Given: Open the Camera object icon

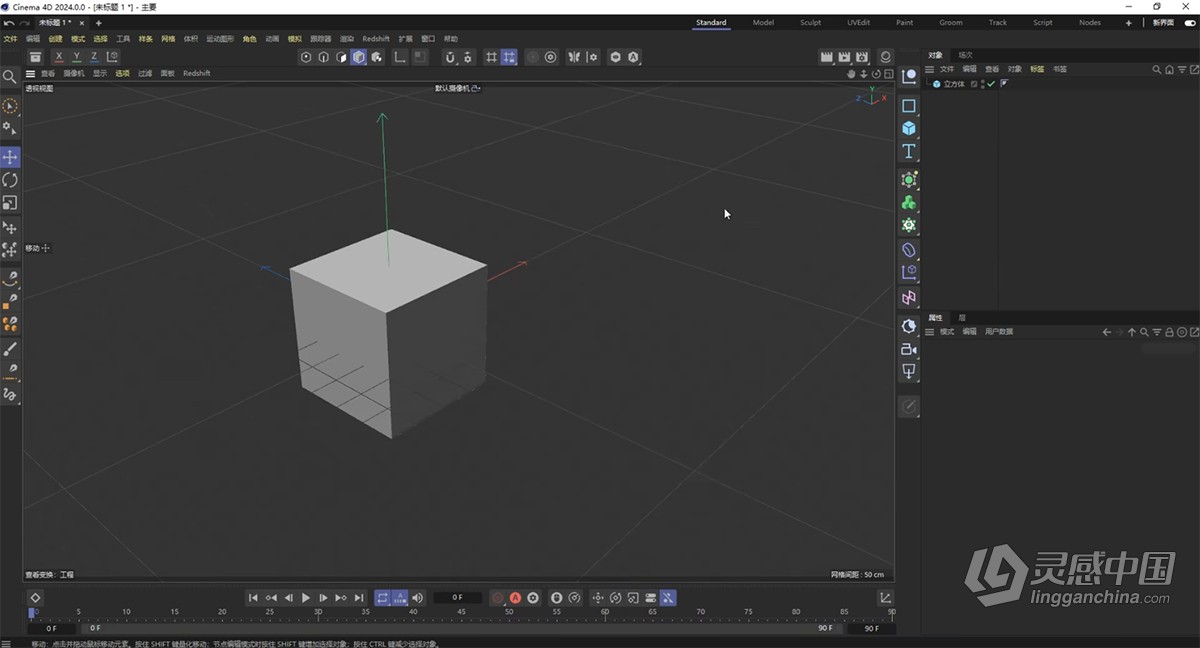Looking at the screenshot, I should pos(909,349).
